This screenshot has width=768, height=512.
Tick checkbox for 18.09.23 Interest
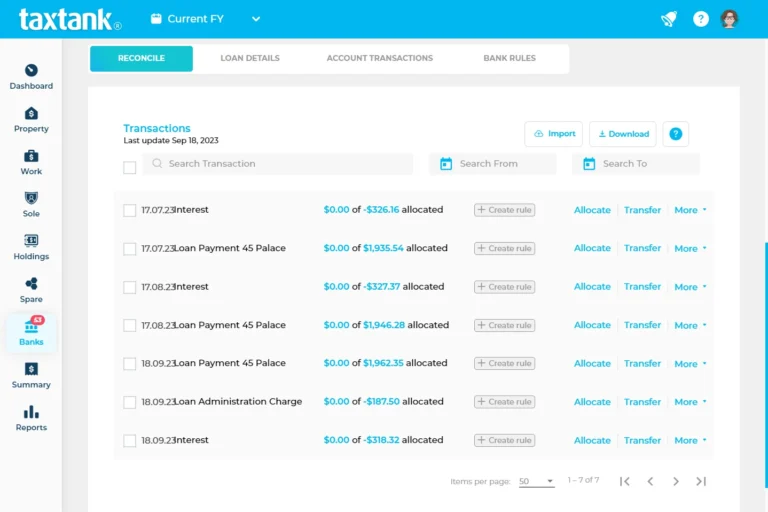coord(129,440)
